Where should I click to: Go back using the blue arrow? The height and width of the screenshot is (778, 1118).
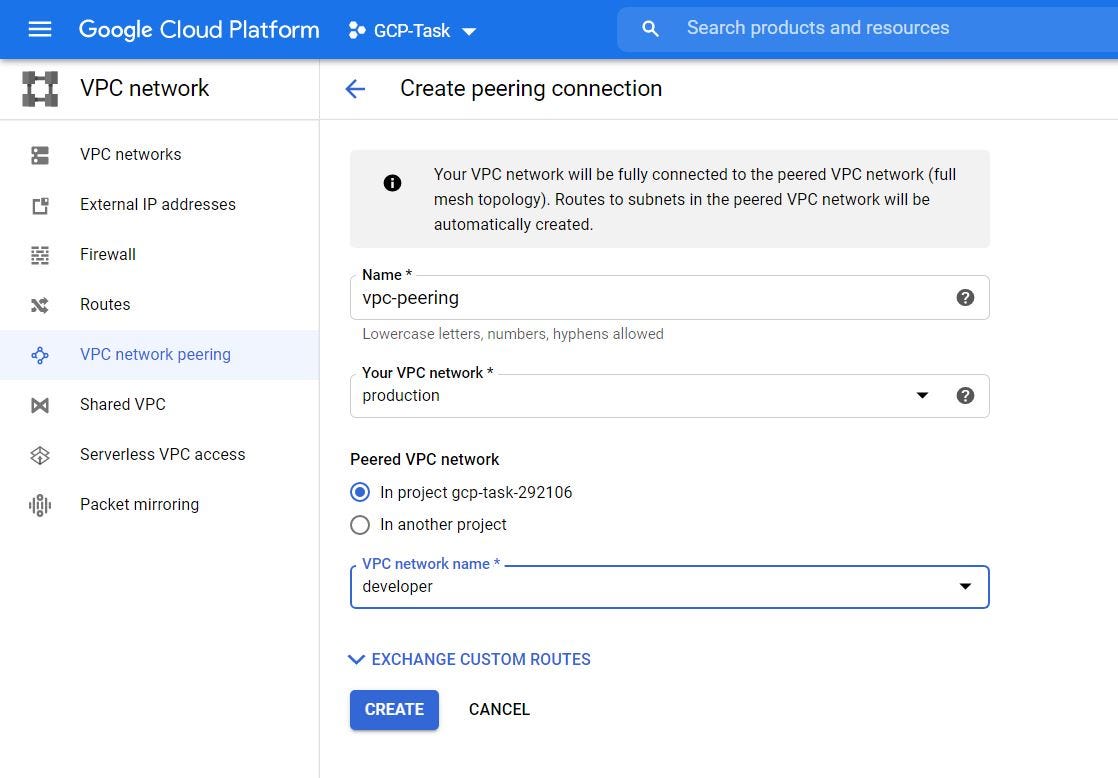tap(355, 89)
